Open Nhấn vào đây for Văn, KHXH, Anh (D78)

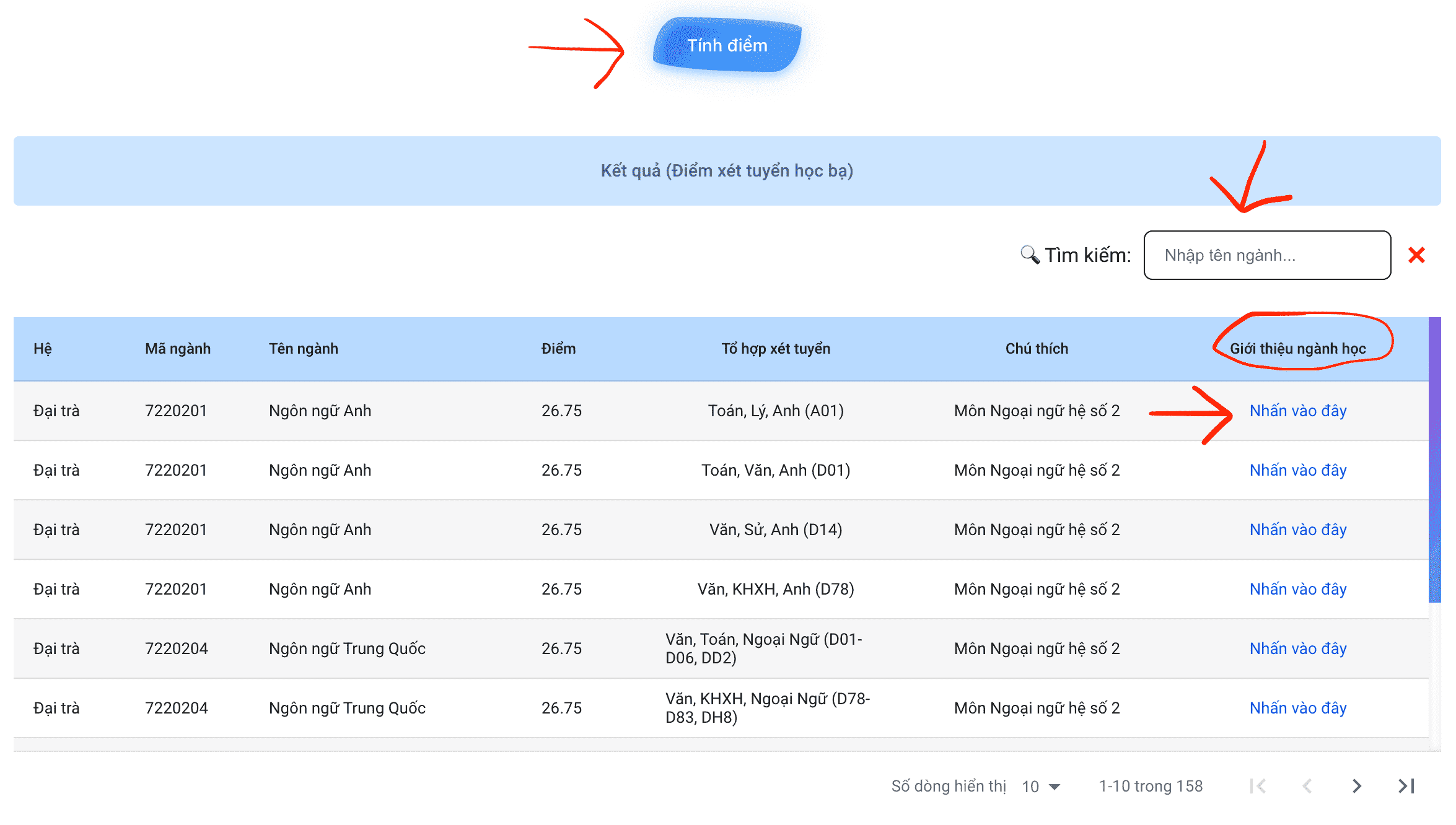click(1298, 589)
